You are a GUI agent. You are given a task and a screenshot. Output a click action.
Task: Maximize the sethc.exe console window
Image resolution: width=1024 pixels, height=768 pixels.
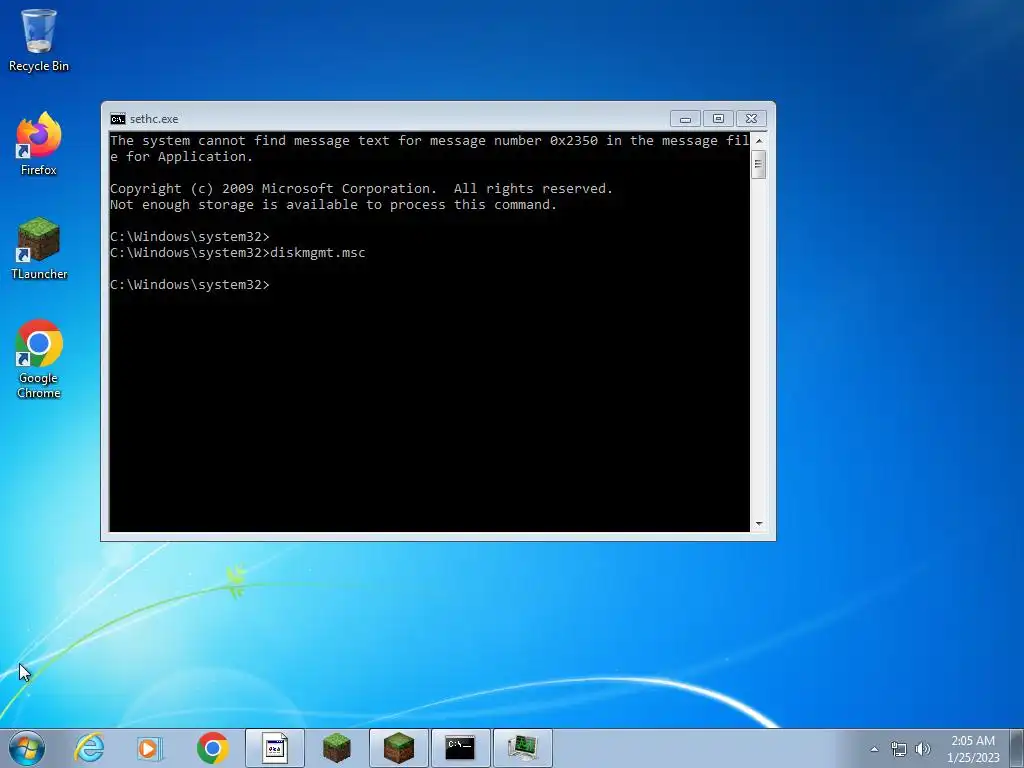coord(718,119)
